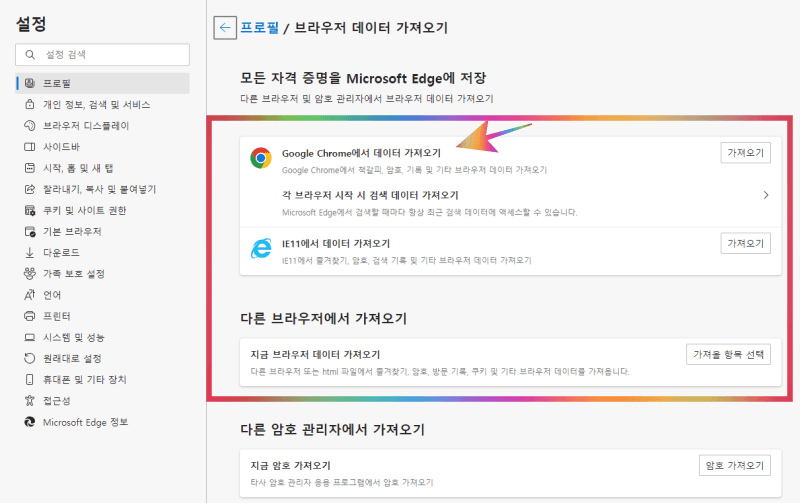Viewport: 800px width, 503px height.
Task: Click Google Chrome에서 데이터 가져오기 title
Action: coord(361,153)
